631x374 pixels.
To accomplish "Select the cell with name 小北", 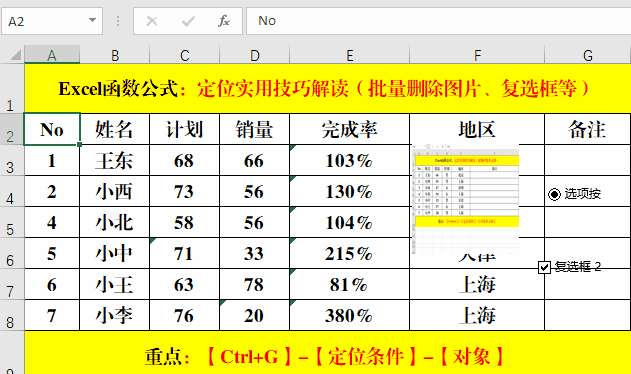I will [x=115, y=222].
